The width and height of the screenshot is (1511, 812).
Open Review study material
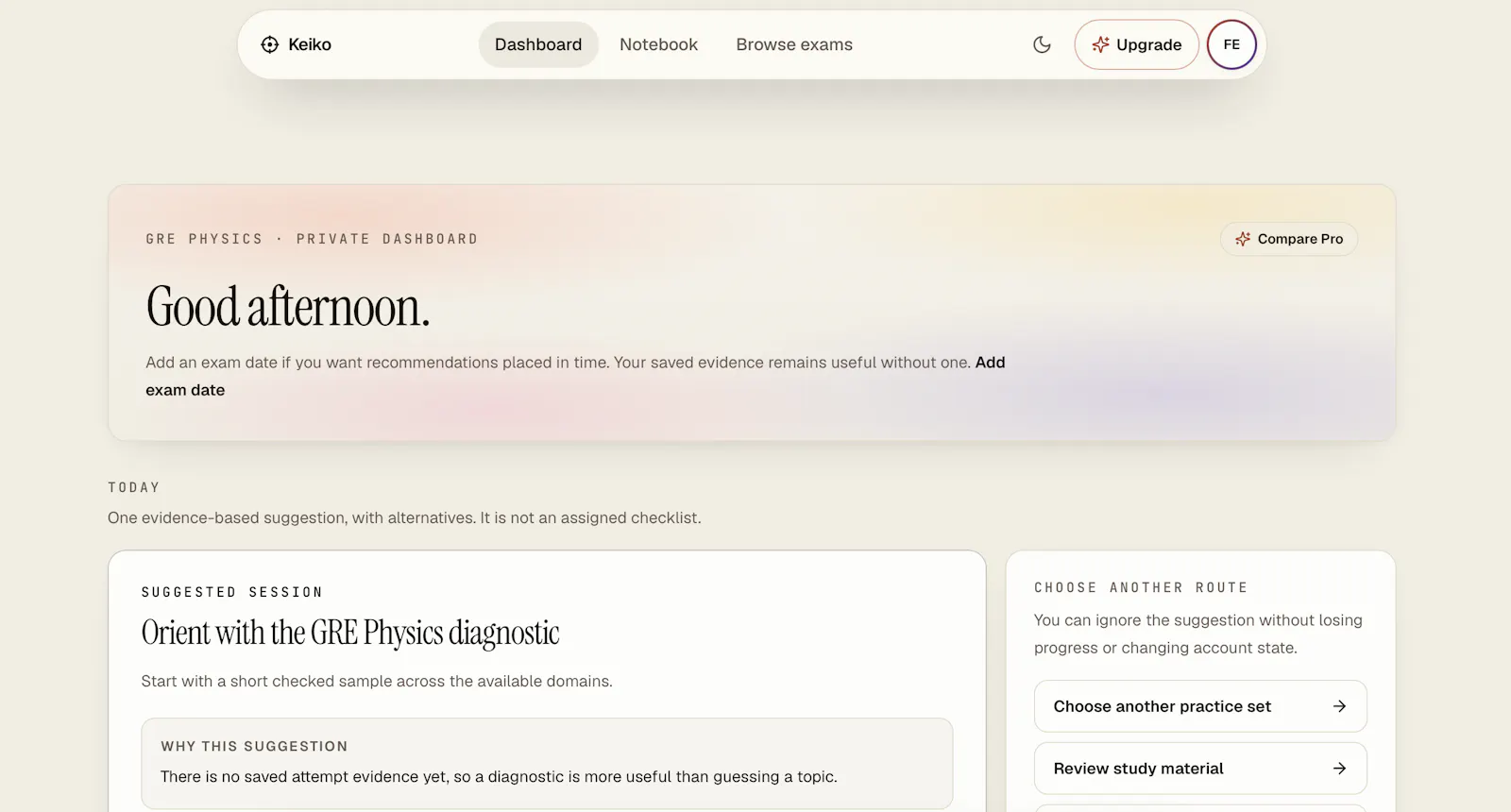click(x=1200, y=769)
